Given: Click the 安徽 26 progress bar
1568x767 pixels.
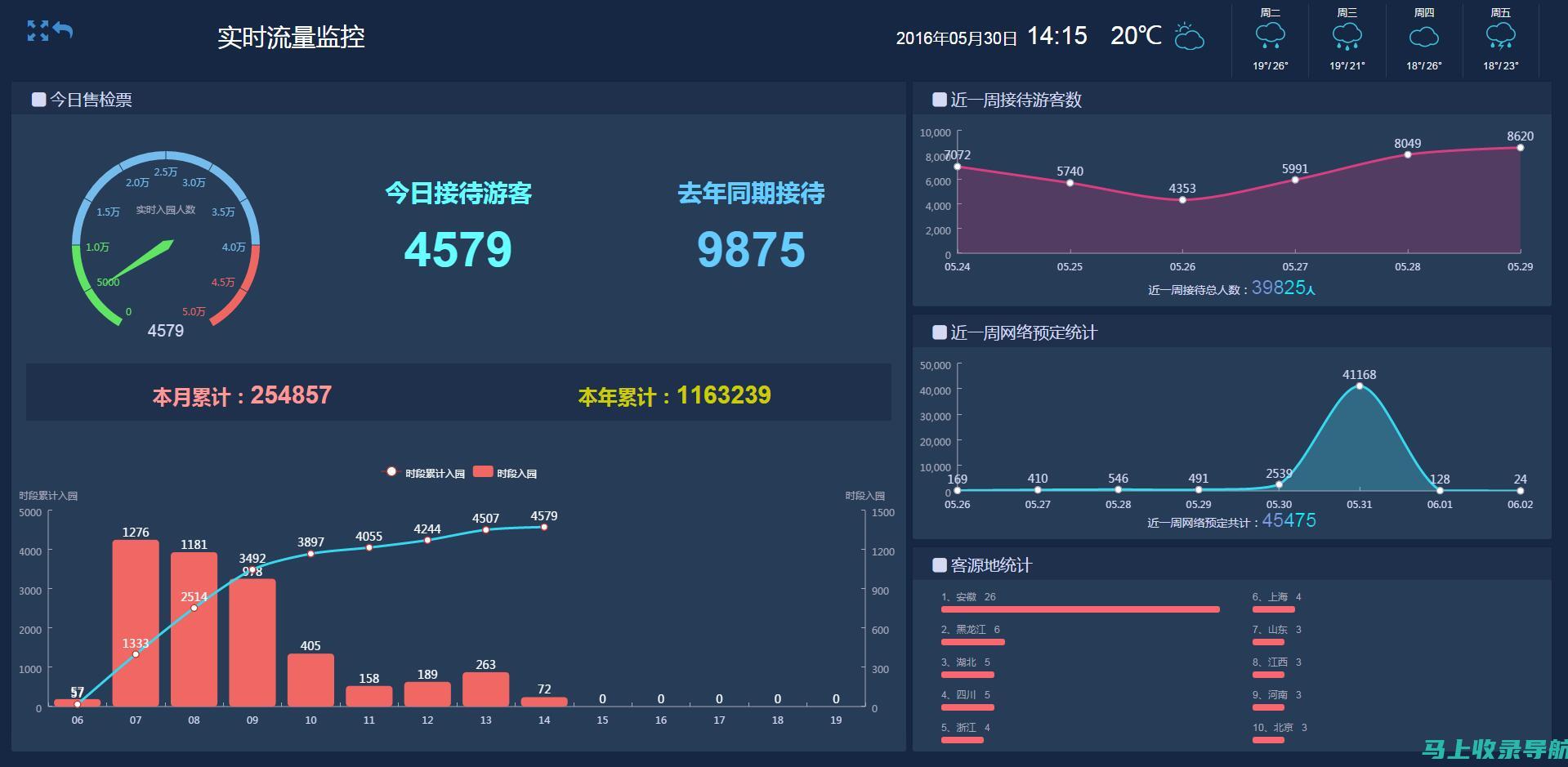Looking at the screenshot, I should (x=1080, y=609).
